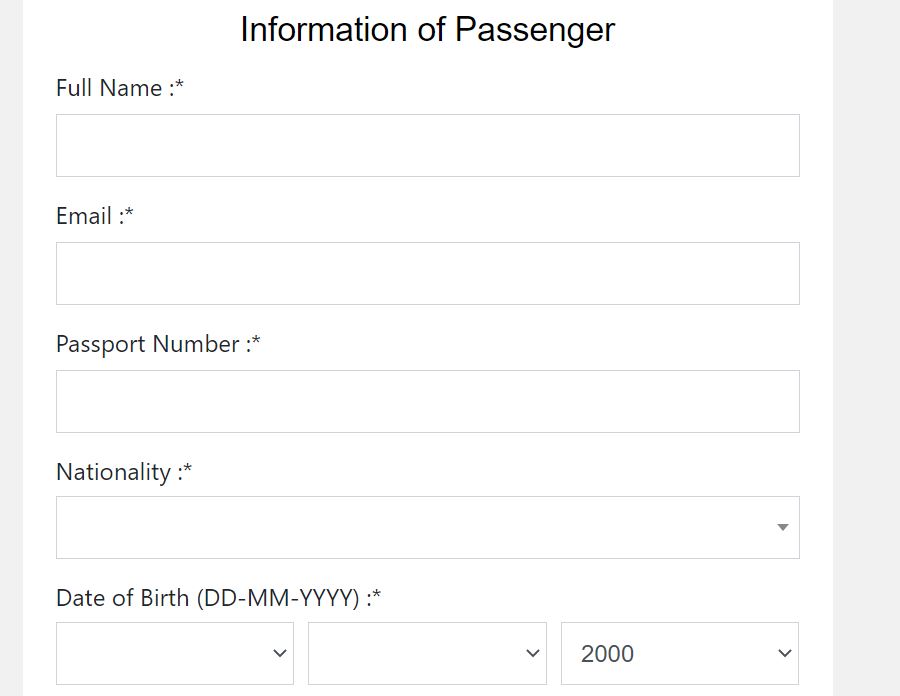
Task: Click the Information of Passenger heading
Action: tap(427, 29)
